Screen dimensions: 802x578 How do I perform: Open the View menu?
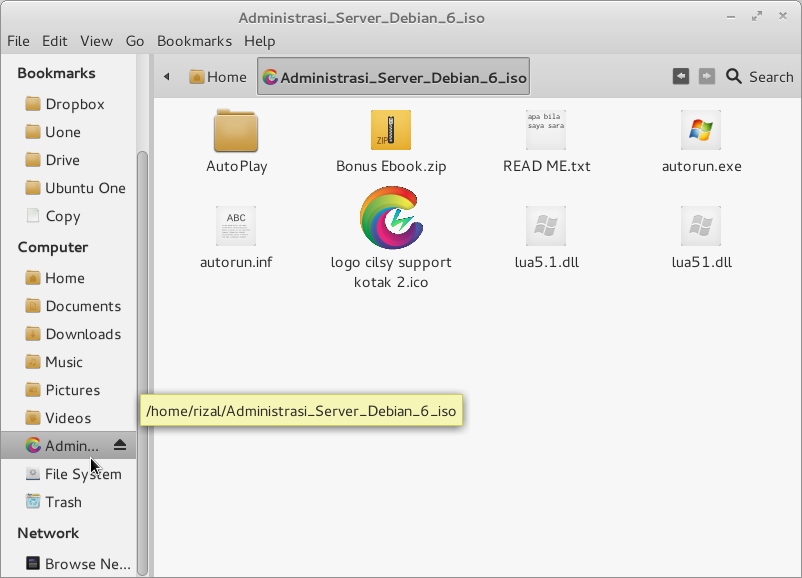96,41
